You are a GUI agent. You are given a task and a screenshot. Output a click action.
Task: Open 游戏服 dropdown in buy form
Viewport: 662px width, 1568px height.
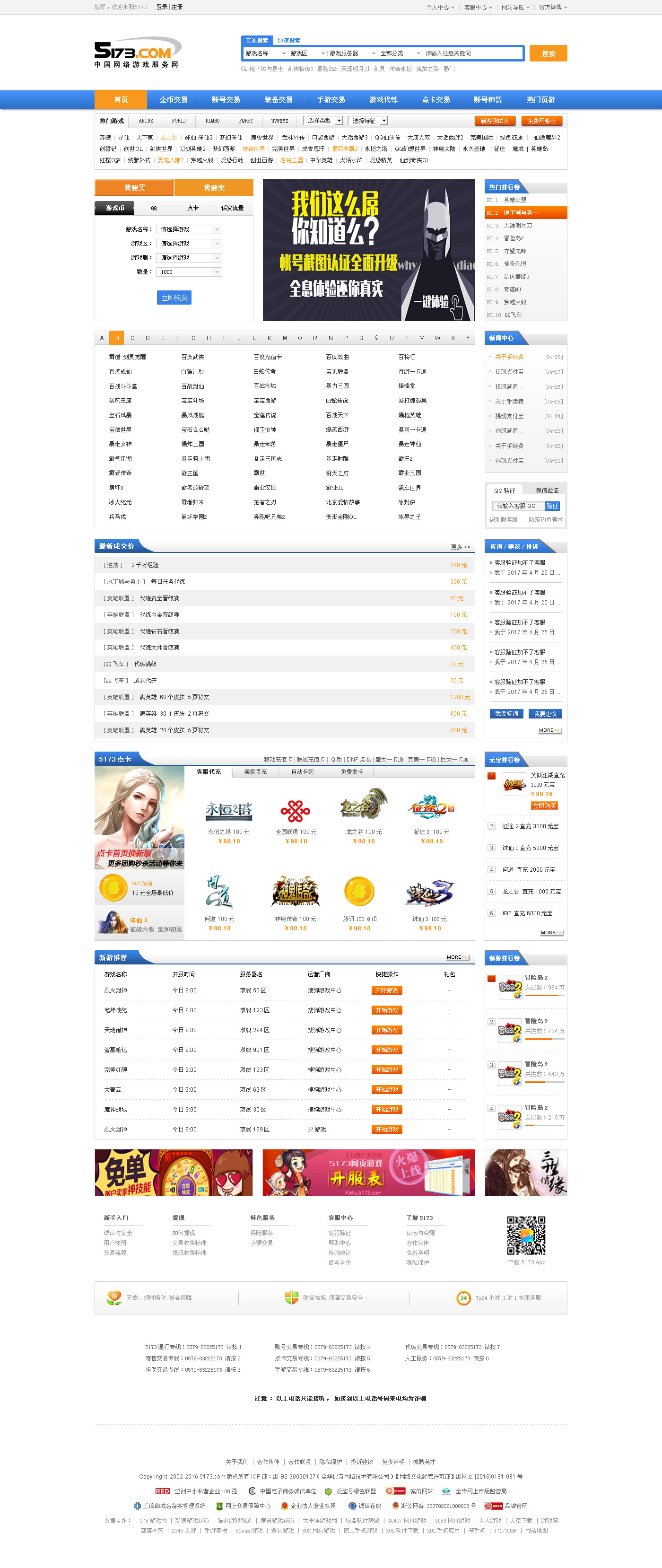[x=189, y=258]
